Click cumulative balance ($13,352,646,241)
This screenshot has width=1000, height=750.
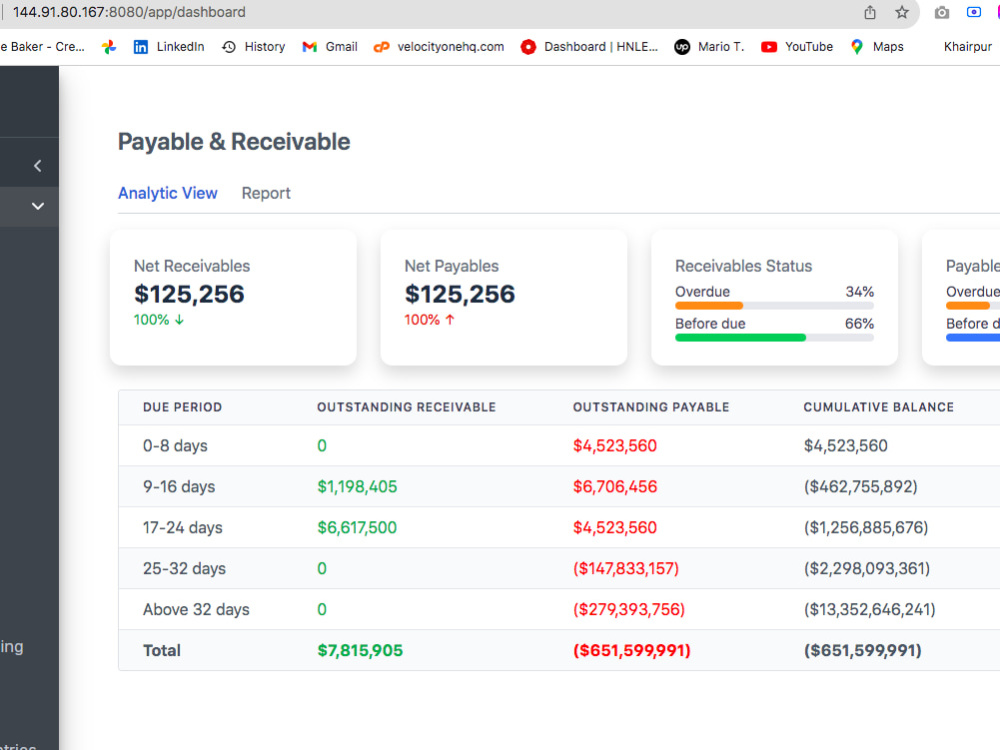click(869, 609)
